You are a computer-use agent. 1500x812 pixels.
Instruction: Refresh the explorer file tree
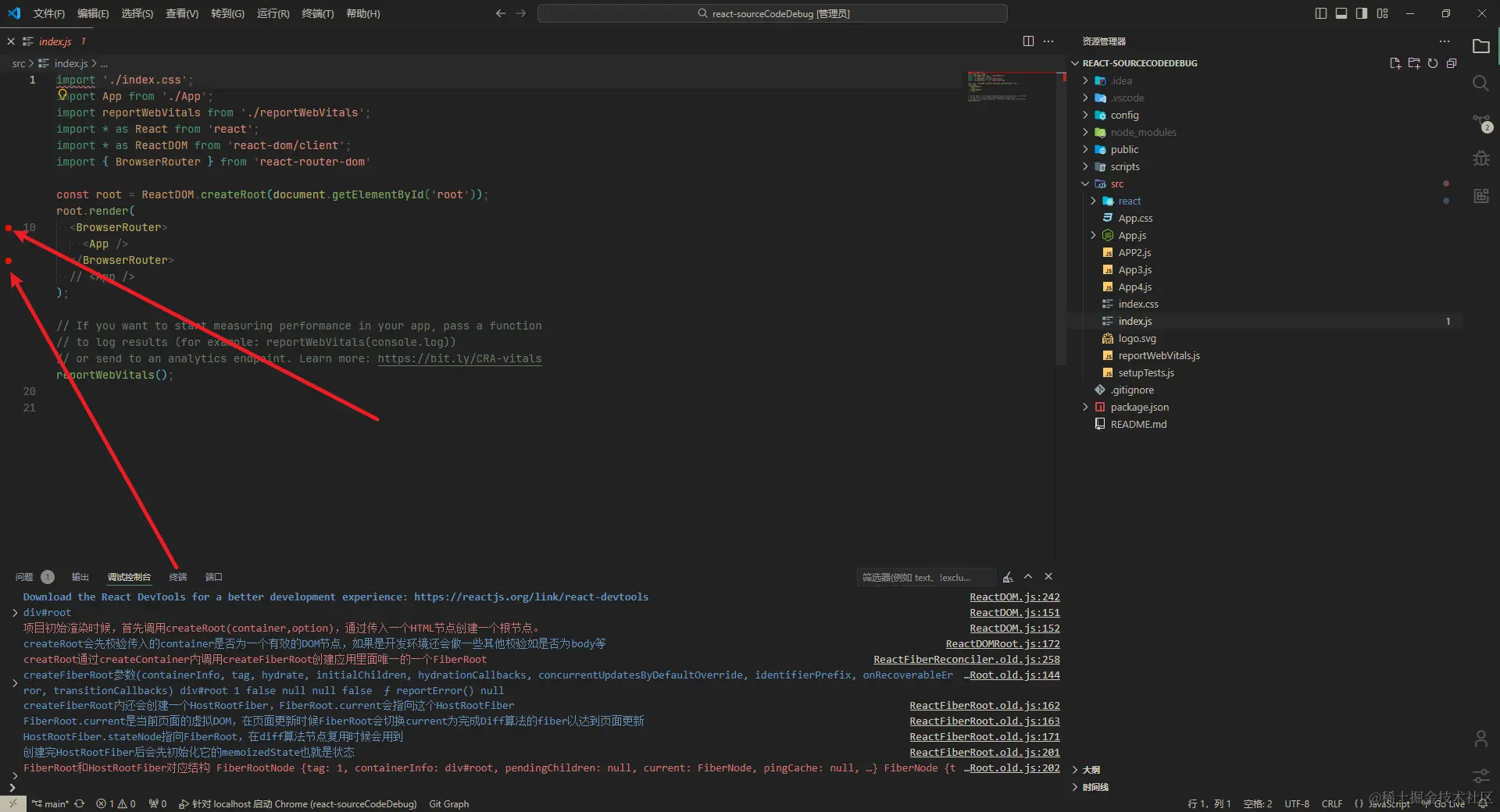click(x=1433, y=63)
